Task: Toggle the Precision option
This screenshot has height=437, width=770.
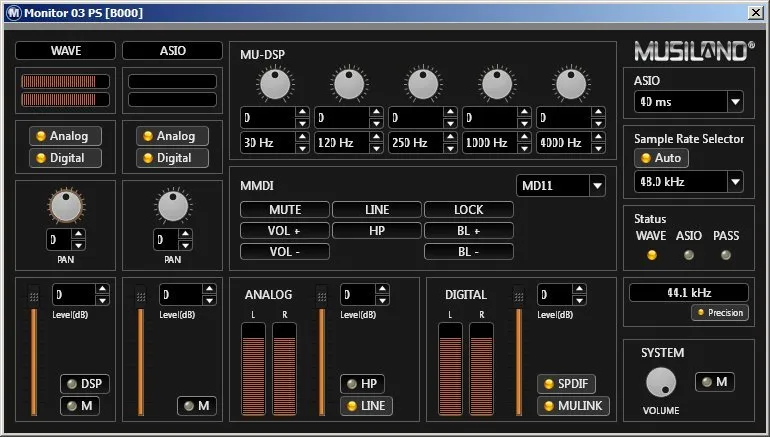Action: coord(720,313)
